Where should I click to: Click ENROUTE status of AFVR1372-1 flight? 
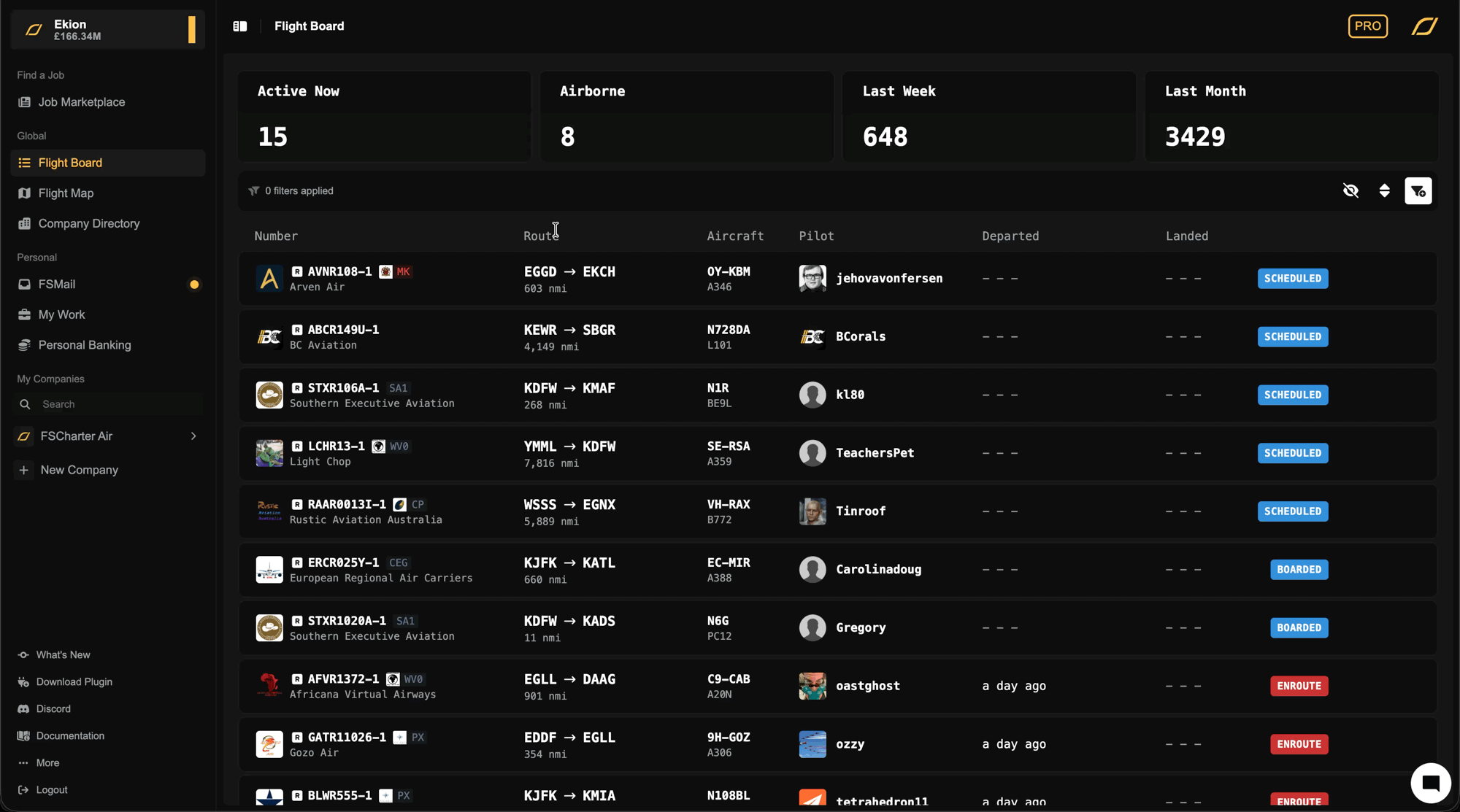1299,686
